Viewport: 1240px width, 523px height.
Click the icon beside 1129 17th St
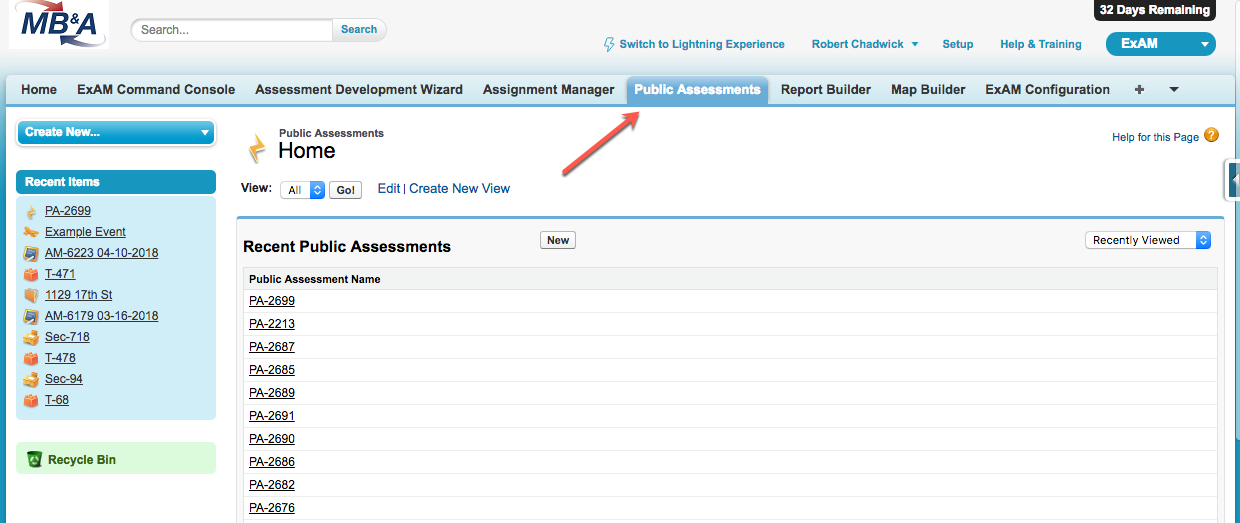click(31, 295)
